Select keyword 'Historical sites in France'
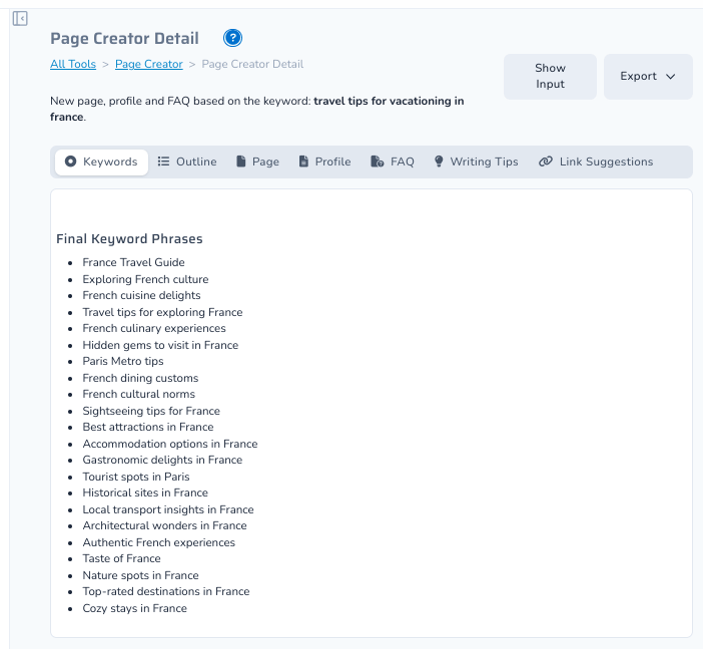This screenshot has width=704, height=650. click(x=145, y=493)
